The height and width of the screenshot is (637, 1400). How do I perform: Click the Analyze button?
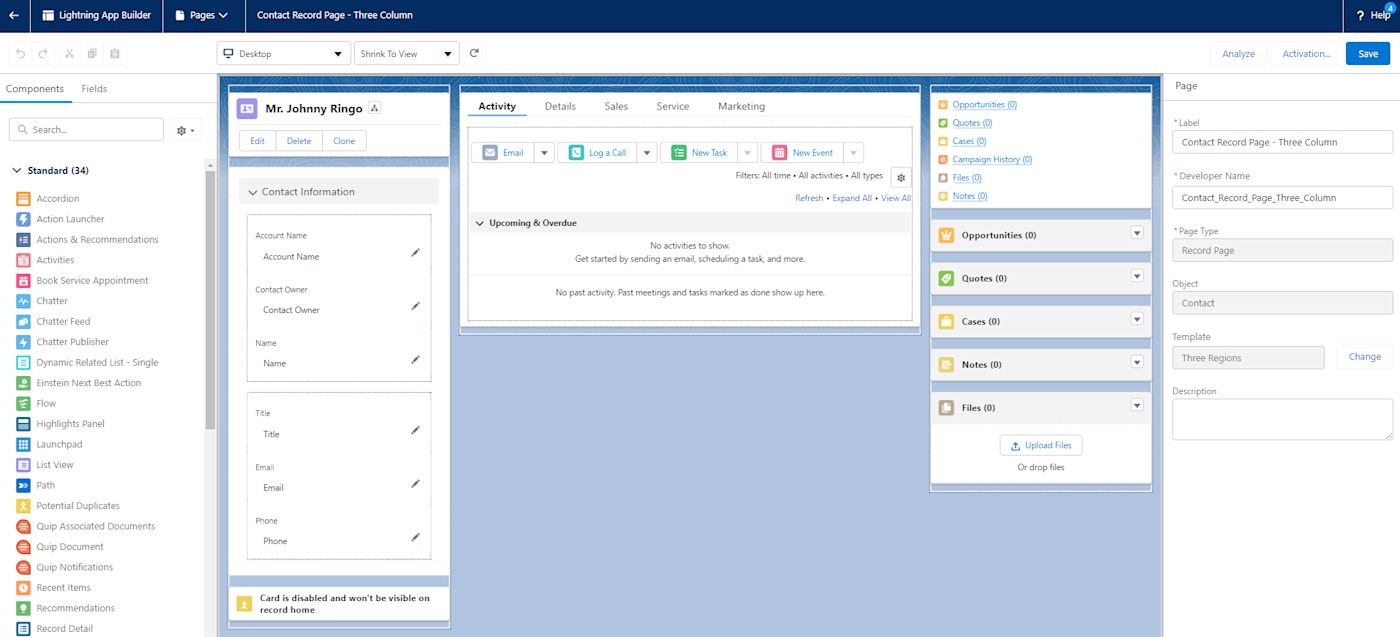point(1238,54)
